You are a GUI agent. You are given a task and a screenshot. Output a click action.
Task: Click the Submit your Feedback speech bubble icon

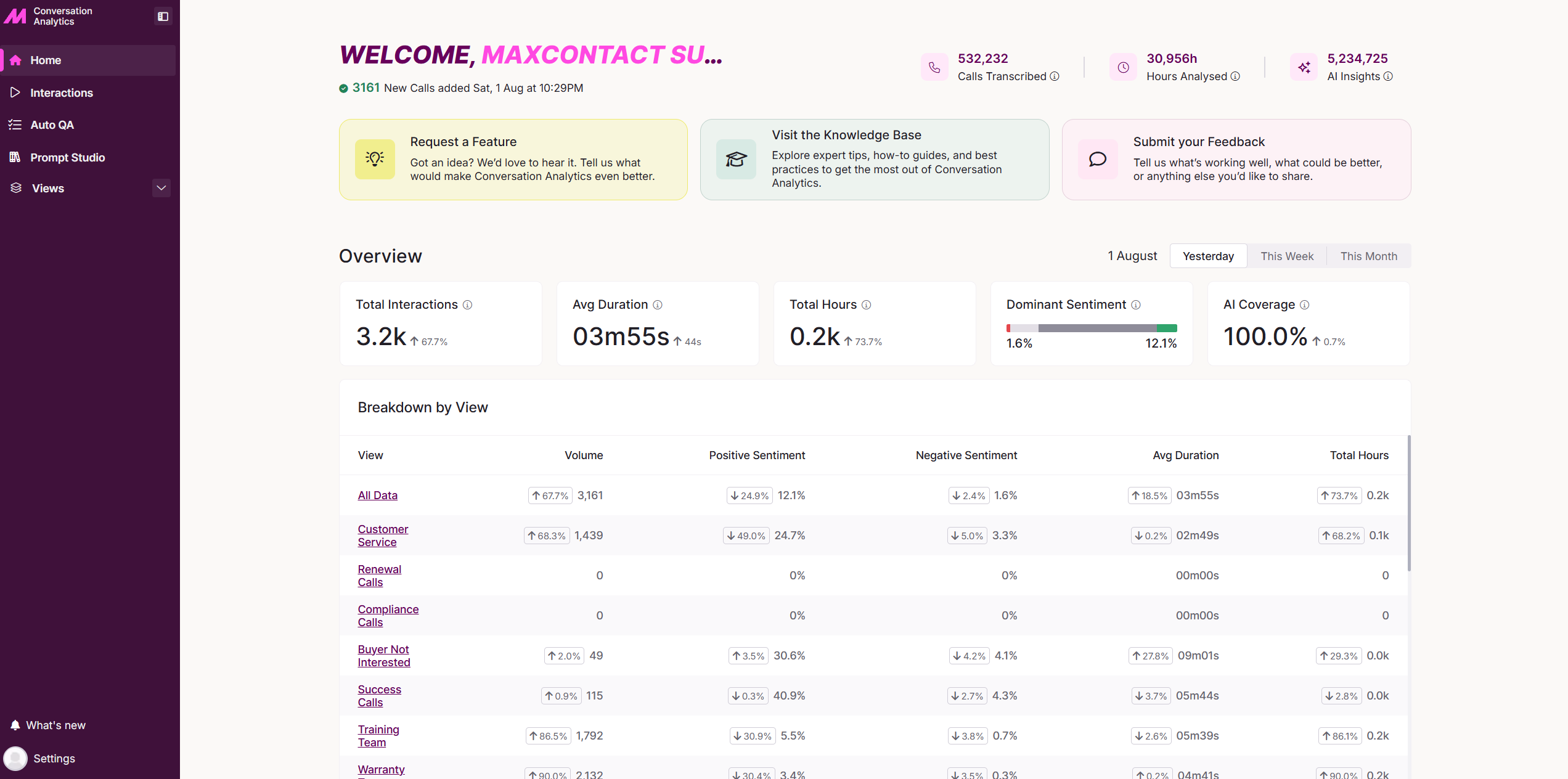[x=1098, y=159]
